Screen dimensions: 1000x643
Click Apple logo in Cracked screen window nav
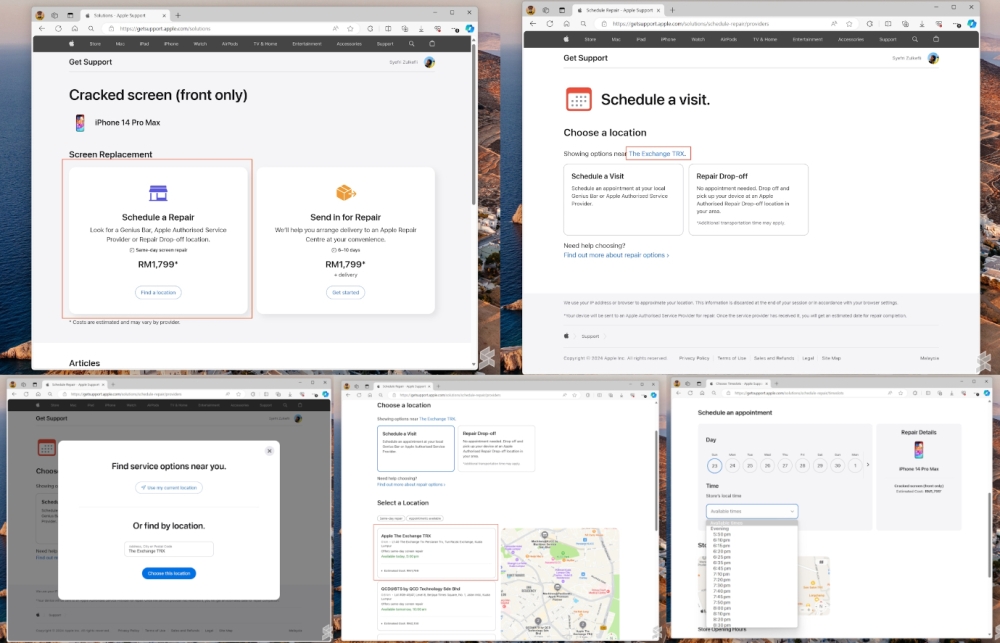pos(71,44)
